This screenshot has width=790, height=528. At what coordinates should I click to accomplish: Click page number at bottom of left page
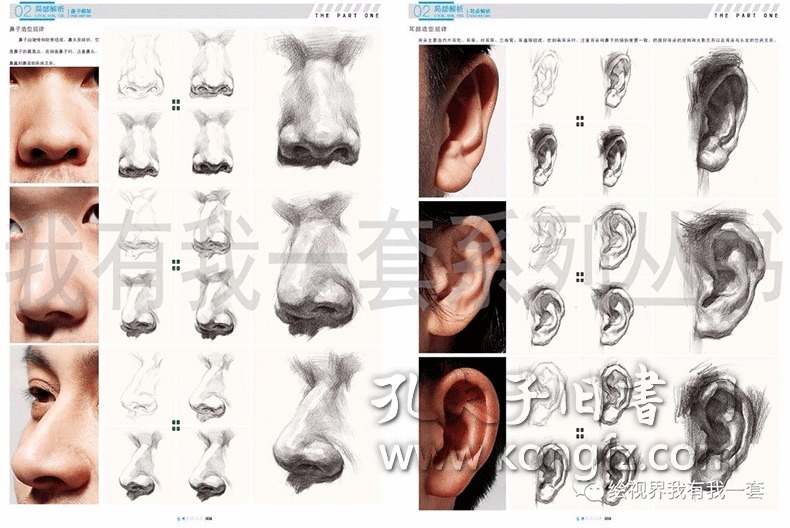pos(207,518)
